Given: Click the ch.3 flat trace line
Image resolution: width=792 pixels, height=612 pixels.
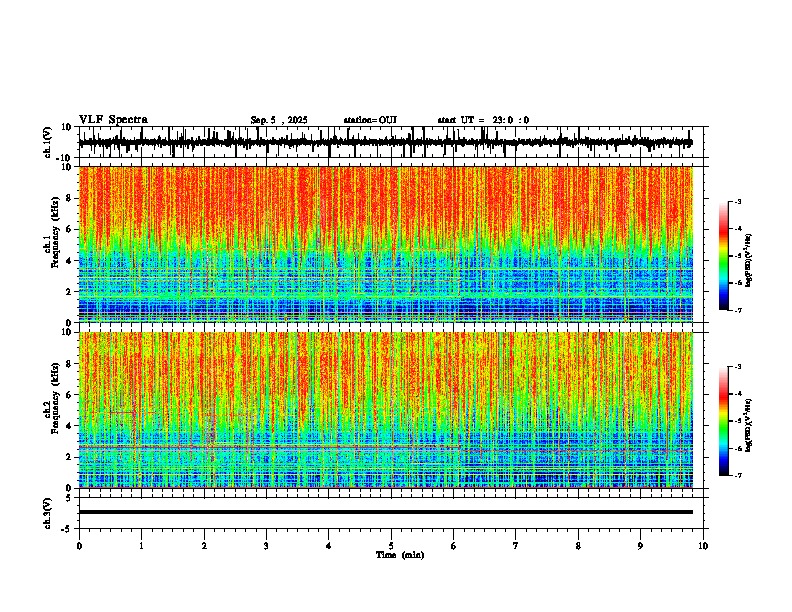Looking at the screenshot, I should click(x=385, y=512).
